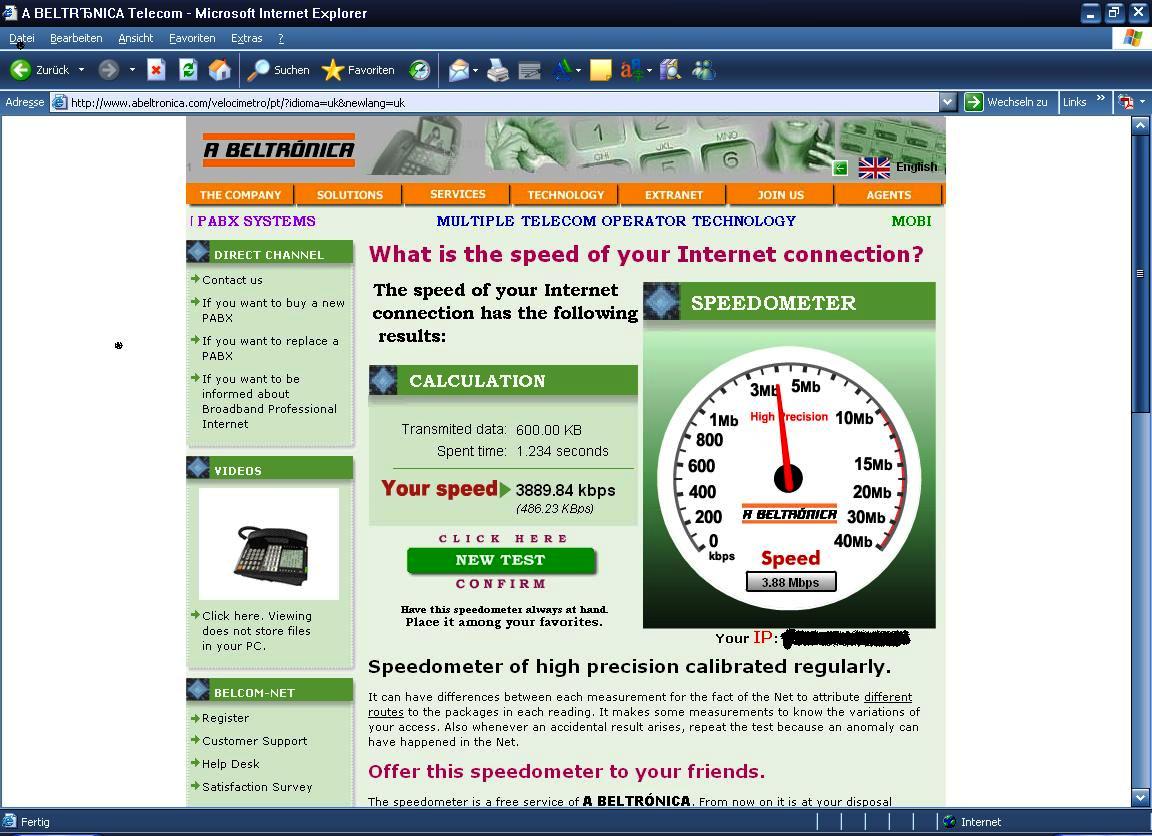Click the Internet zone status bar indicator
This screenshot has height=836, width=1152.
click(972, 822)
